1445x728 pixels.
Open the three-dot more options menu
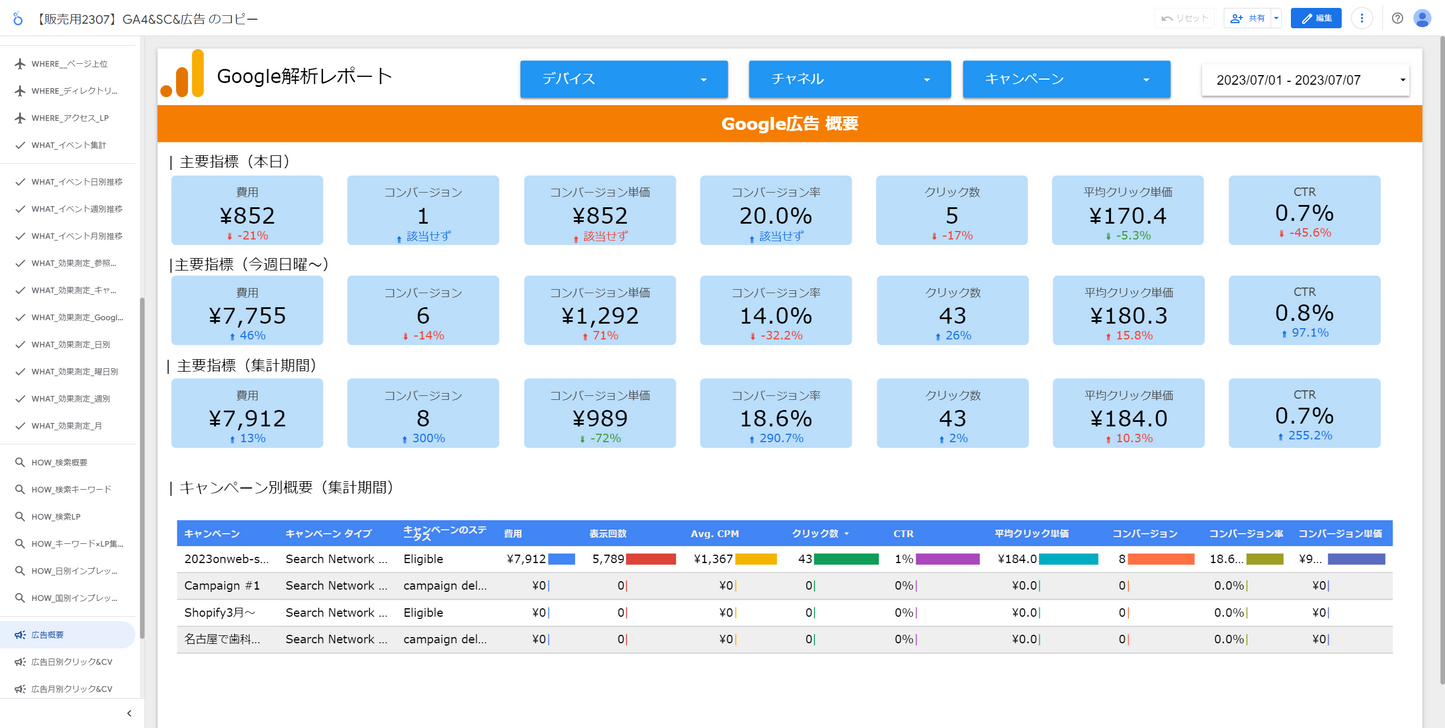coord(1361,18)
